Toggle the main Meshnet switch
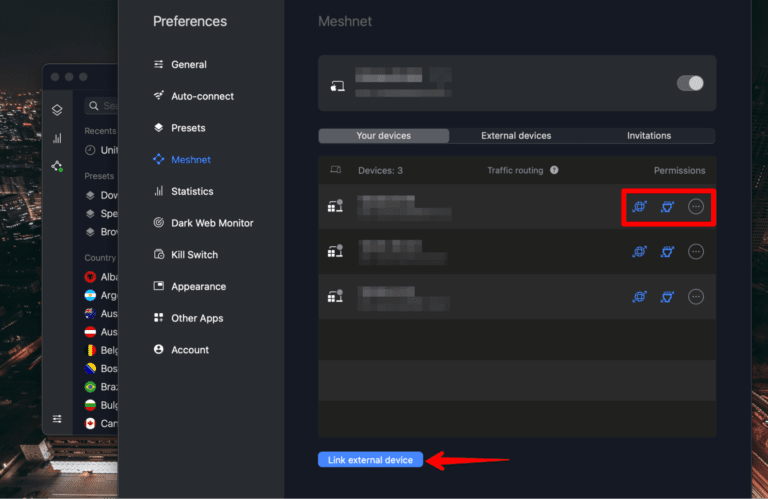This screenshot has width=768, height=499. point(690,83)
